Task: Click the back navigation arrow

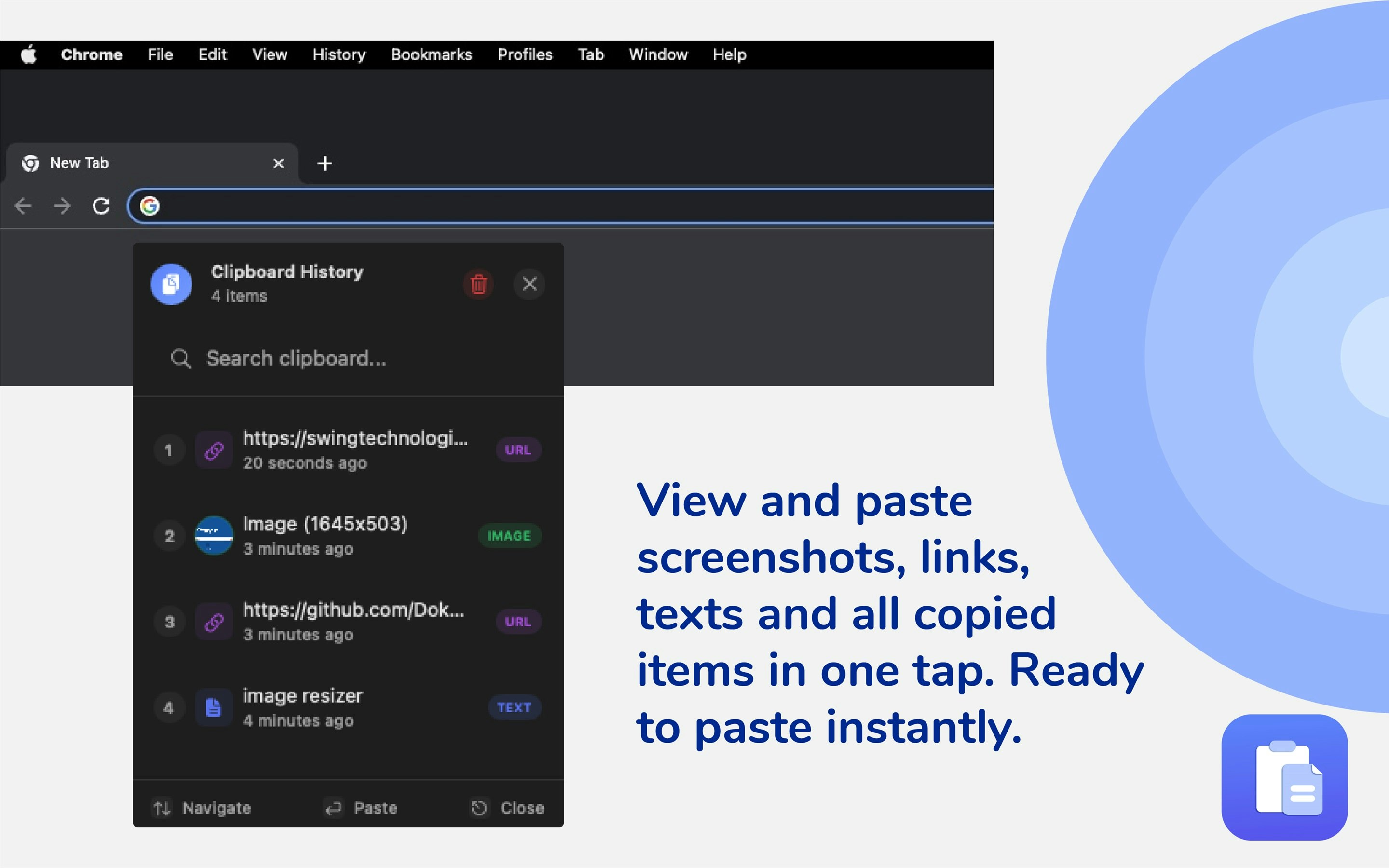Action: (x=24, y=205)
